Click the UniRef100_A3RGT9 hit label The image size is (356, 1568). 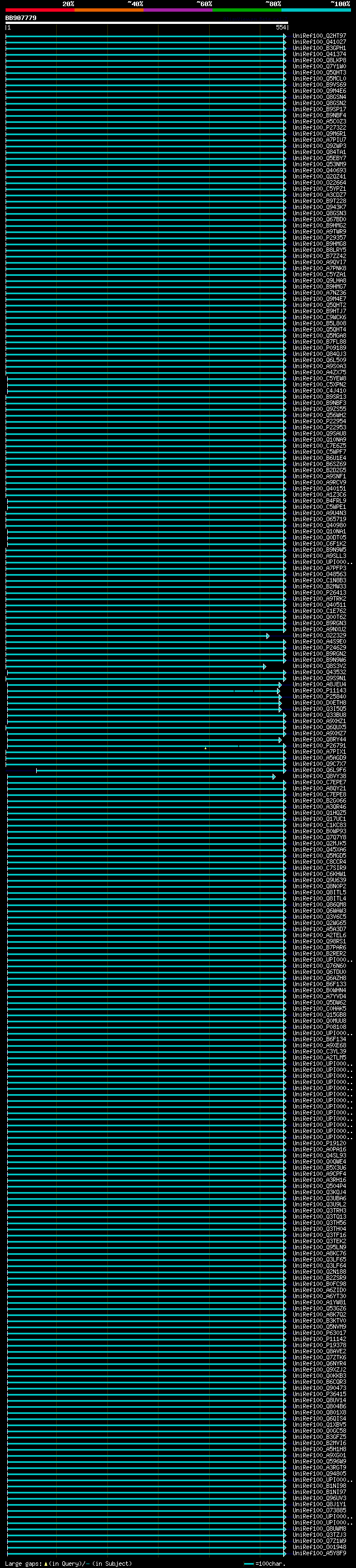click(319, 1467)
